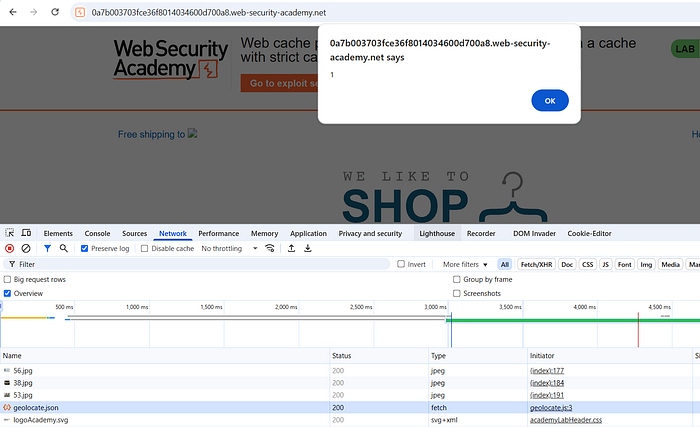Sort requests by Initiator column header

click(609, 356)
